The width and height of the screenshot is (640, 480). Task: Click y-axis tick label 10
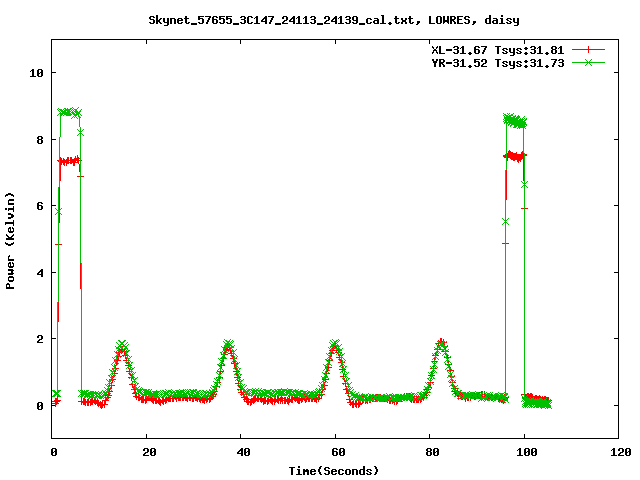coord(36,73)
